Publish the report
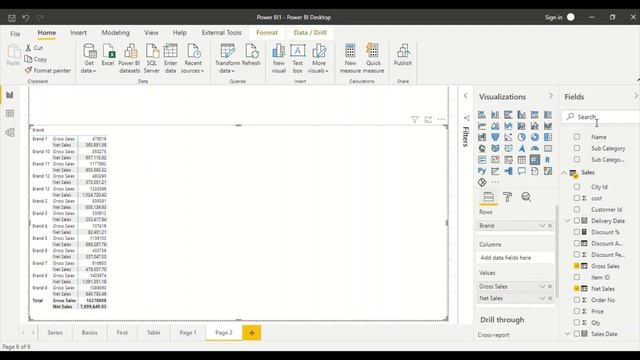Image resolution: width=640 pixels, height=360 pixels. click(x=403, y=55)
